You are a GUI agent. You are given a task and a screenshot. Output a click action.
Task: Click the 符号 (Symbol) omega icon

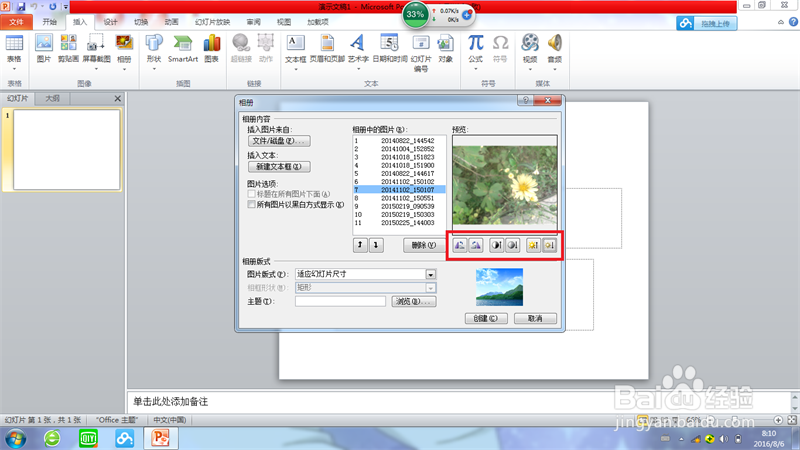click(x=500, y=49)
